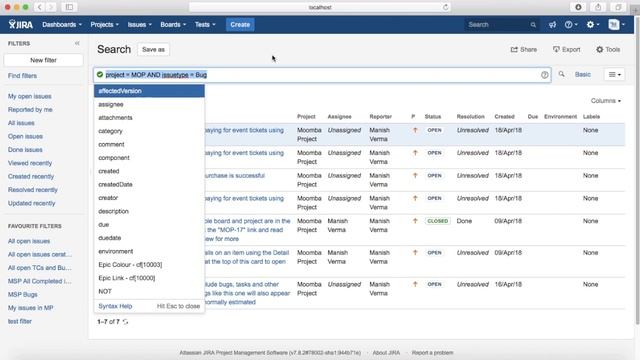Open the Safari downloads icon

tap(578, 7)
